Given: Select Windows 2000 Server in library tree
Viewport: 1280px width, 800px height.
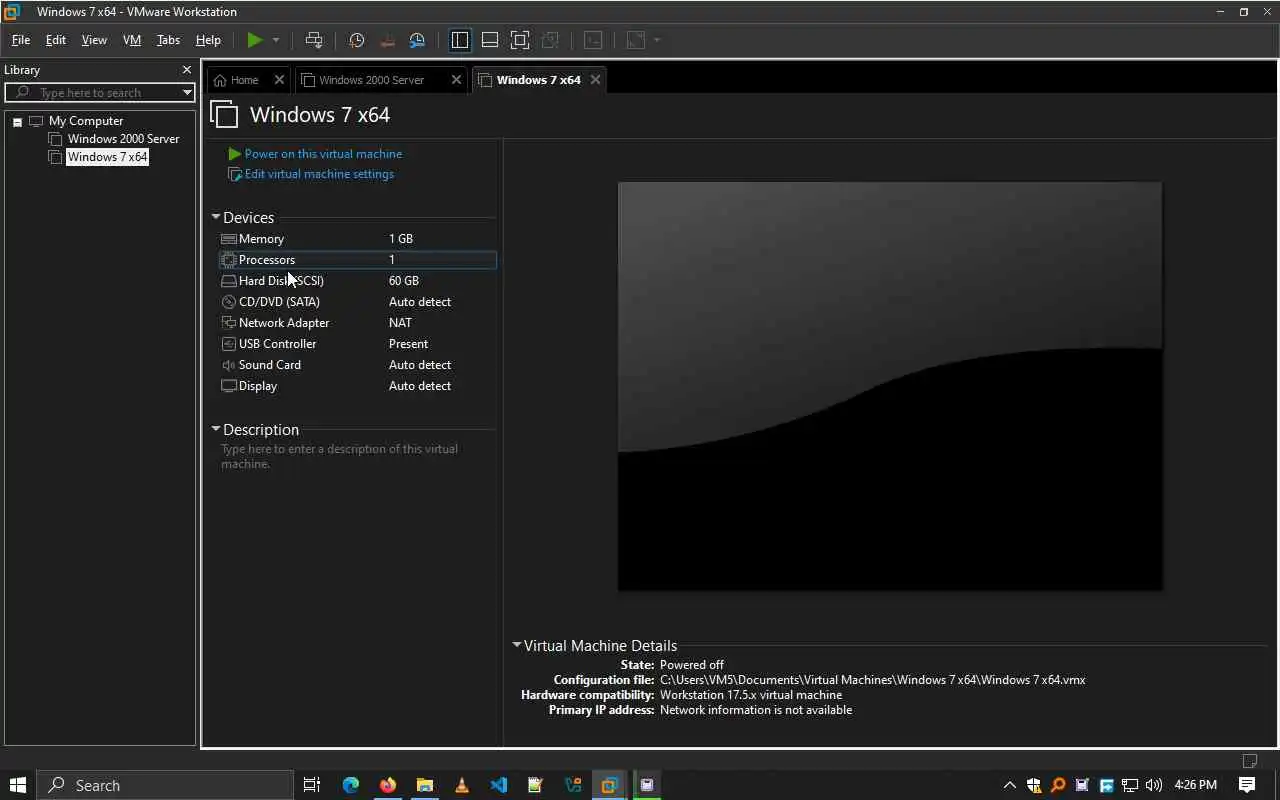Looking at the screenshot, I should pos(123,139).
